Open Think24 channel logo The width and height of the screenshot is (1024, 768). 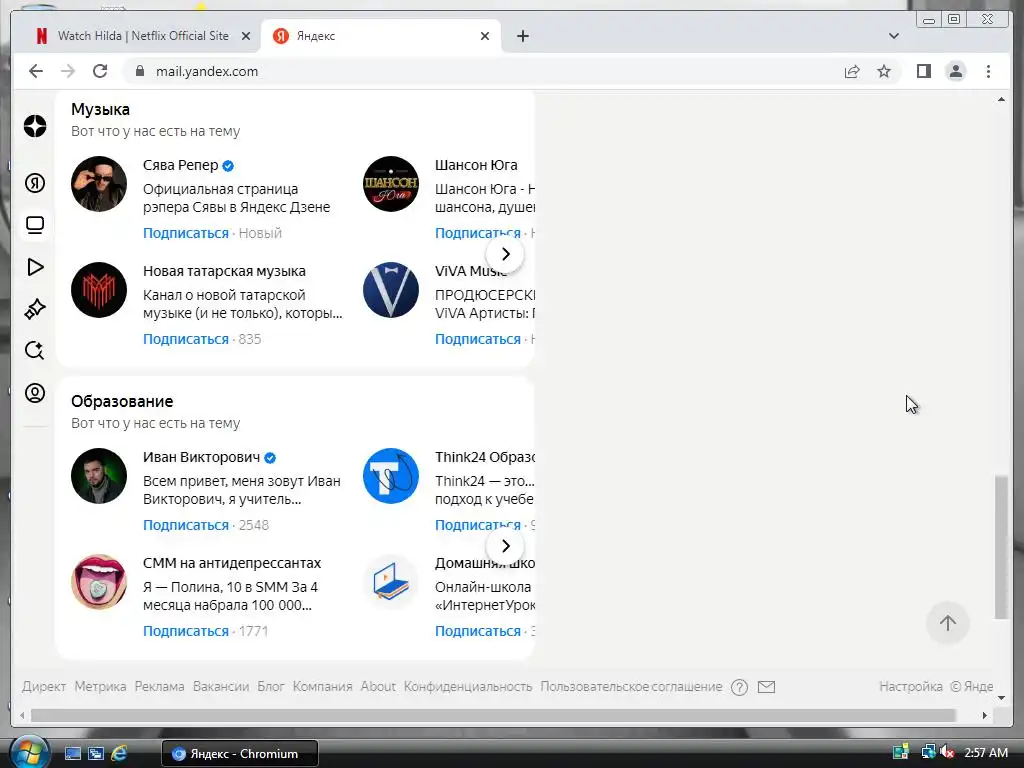pos(391,476)
